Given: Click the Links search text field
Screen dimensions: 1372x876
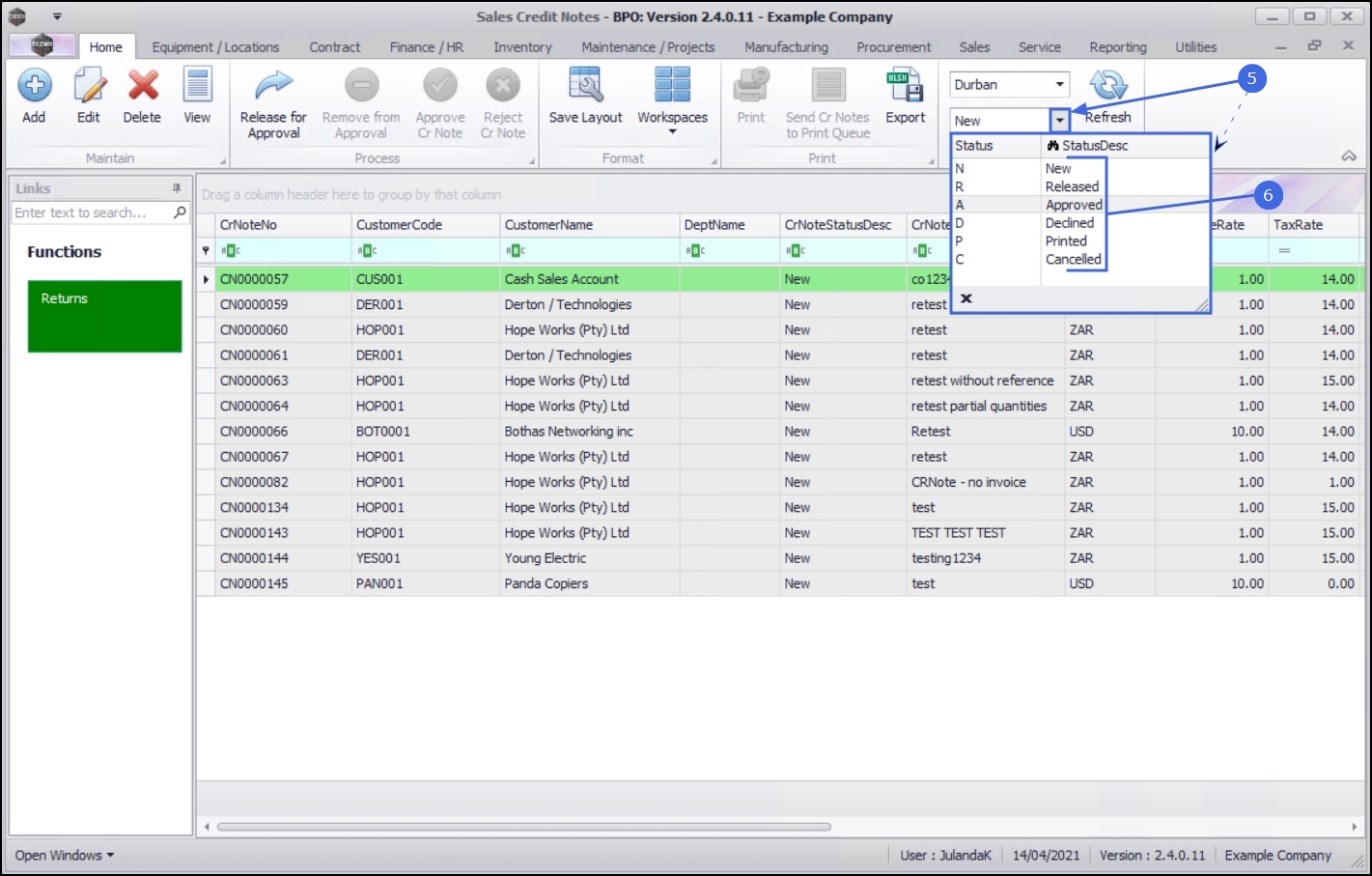Looking at the screenshot, I should pos(92,212).
